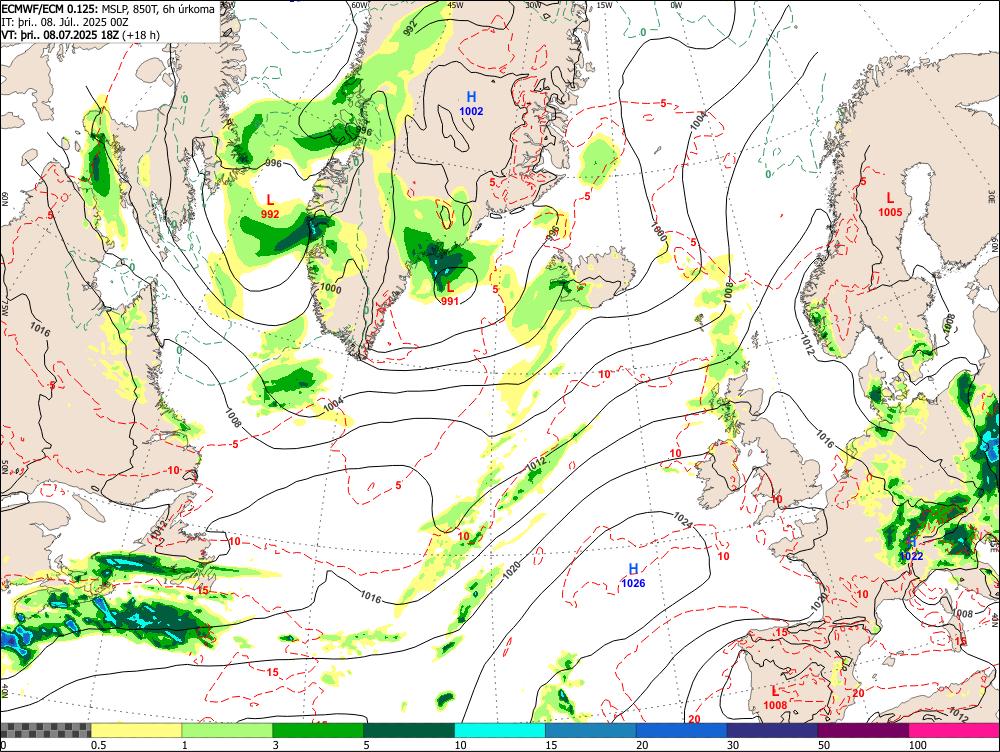Screen dimensions: 1000x752
Task: Select the L 992 low label
Action: 270,207
